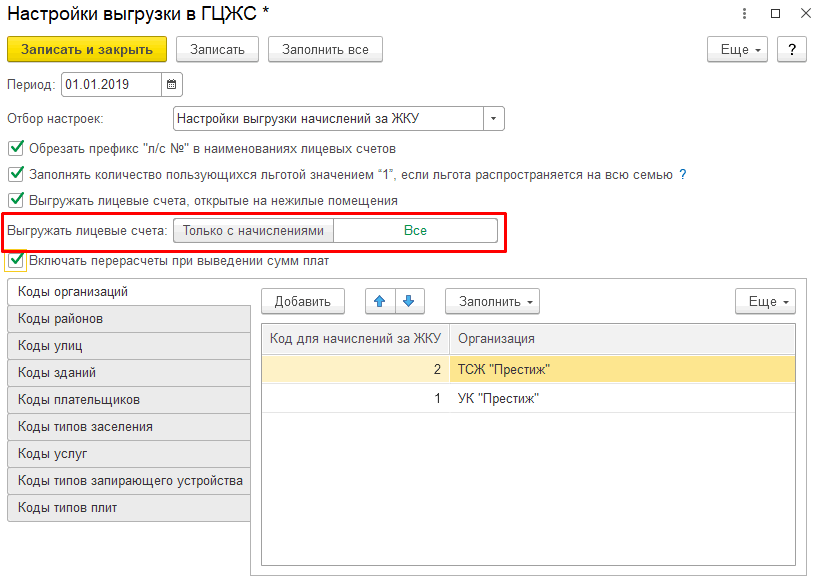Move selected row down with arrow

pos(409,301)
